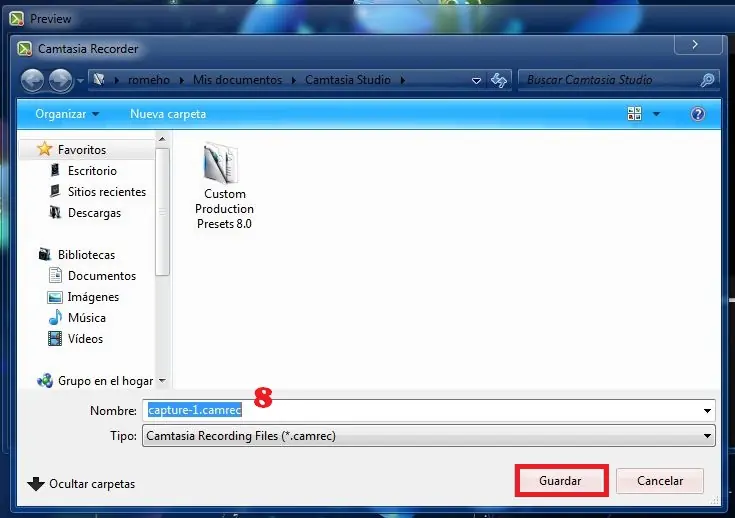Click the Cancelar button
Viewport: 735px width, 518px height.
coord(660,480)
